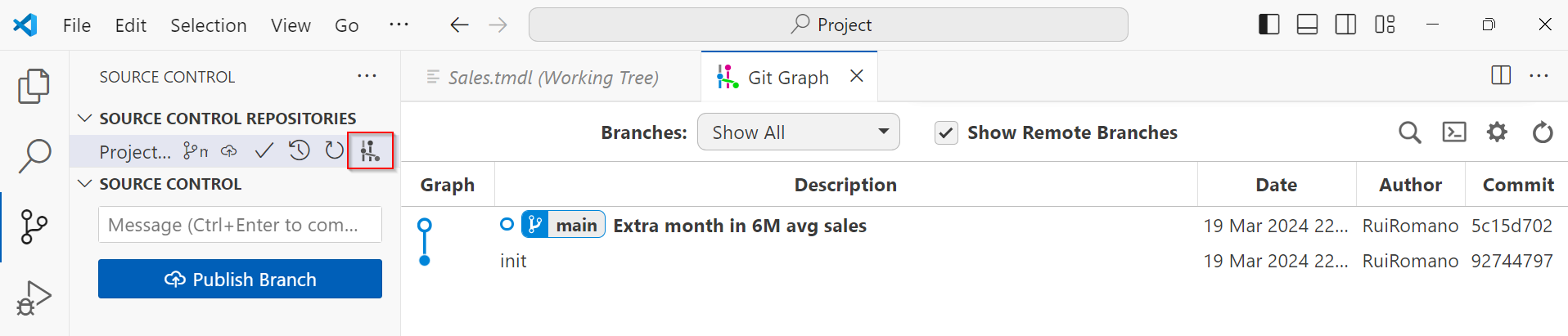
Task: Toggle the primary side bar layout button
Action: 1268,25
